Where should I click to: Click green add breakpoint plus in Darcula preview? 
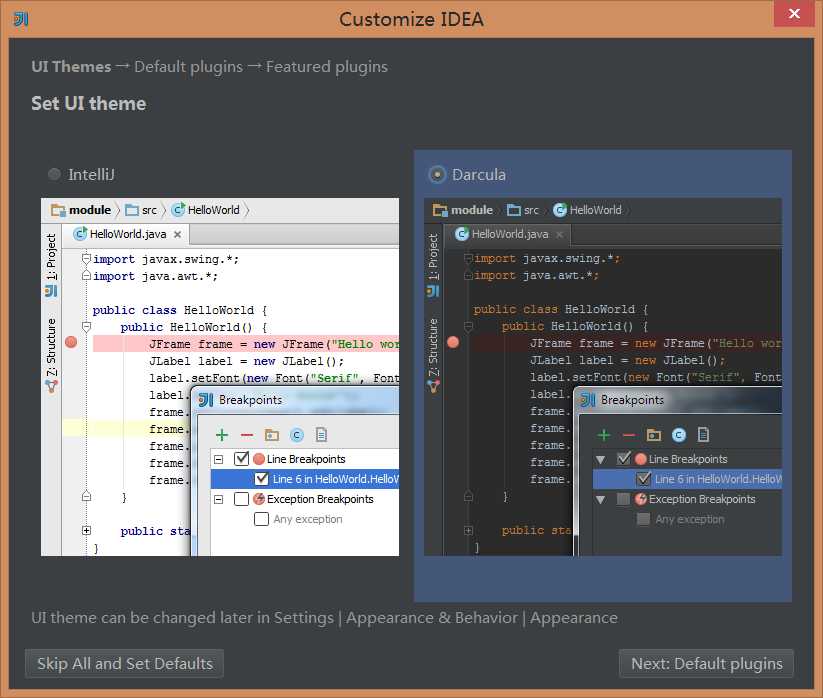(x=604, y=435)
